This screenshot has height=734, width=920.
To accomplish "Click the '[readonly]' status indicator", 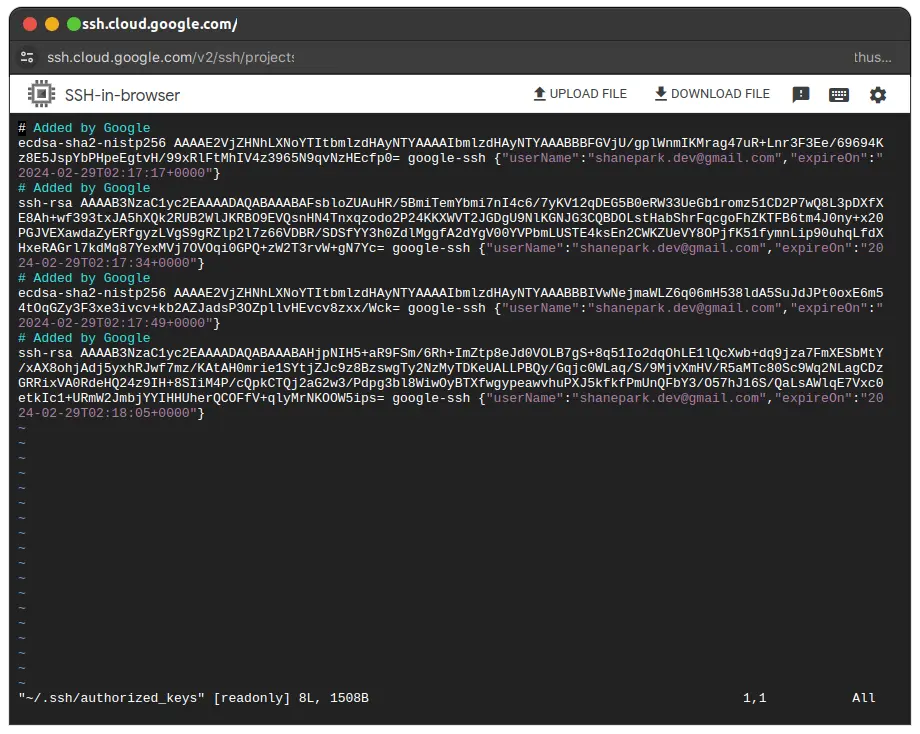I will pyautogui.click(x=252, y=698).
